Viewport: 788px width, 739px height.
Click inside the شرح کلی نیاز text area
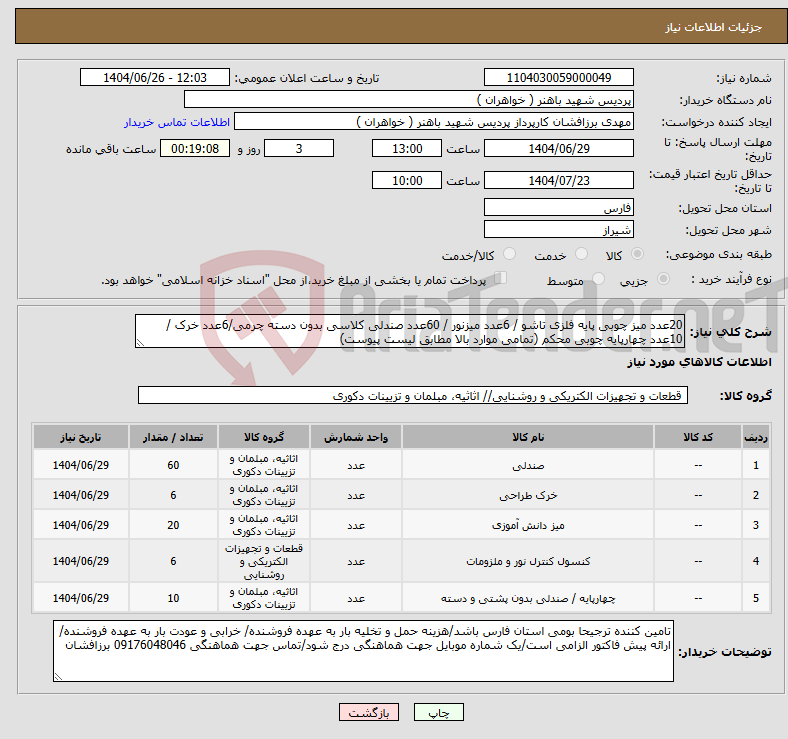(410, 332)
